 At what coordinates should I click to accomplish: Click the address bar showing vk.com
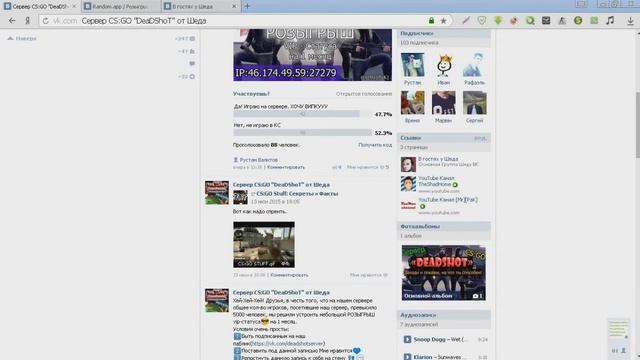coord(245,20)
